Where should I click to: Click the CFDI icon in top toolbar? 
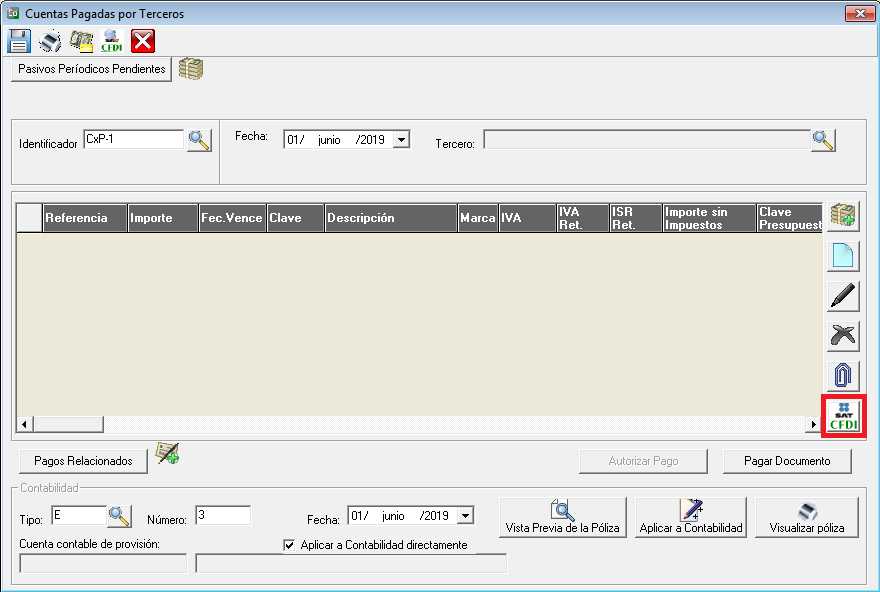click(x=112, y=41)
